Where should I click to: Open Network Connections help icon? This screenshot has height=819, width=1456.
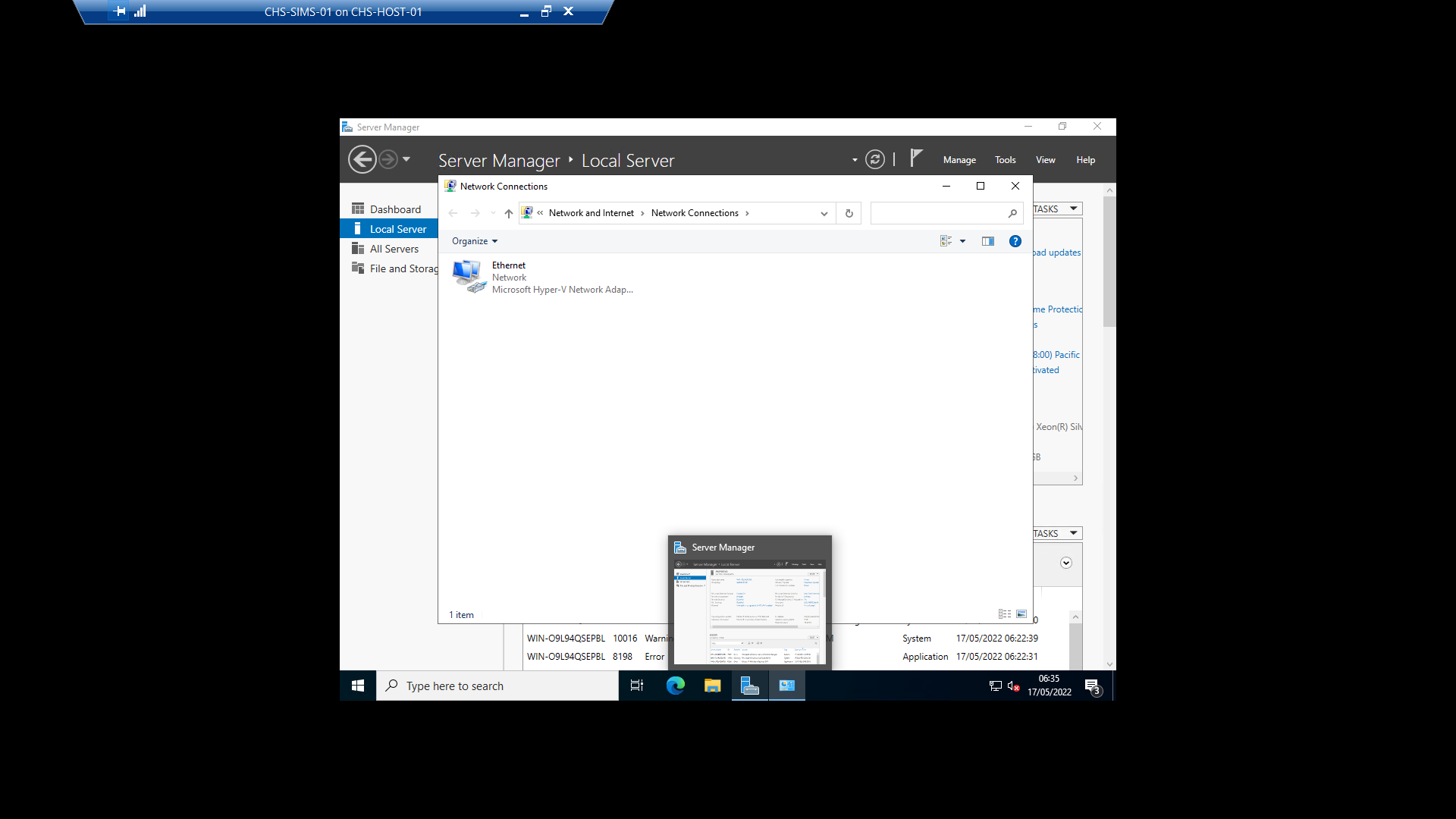click(x=1015, y=241)
